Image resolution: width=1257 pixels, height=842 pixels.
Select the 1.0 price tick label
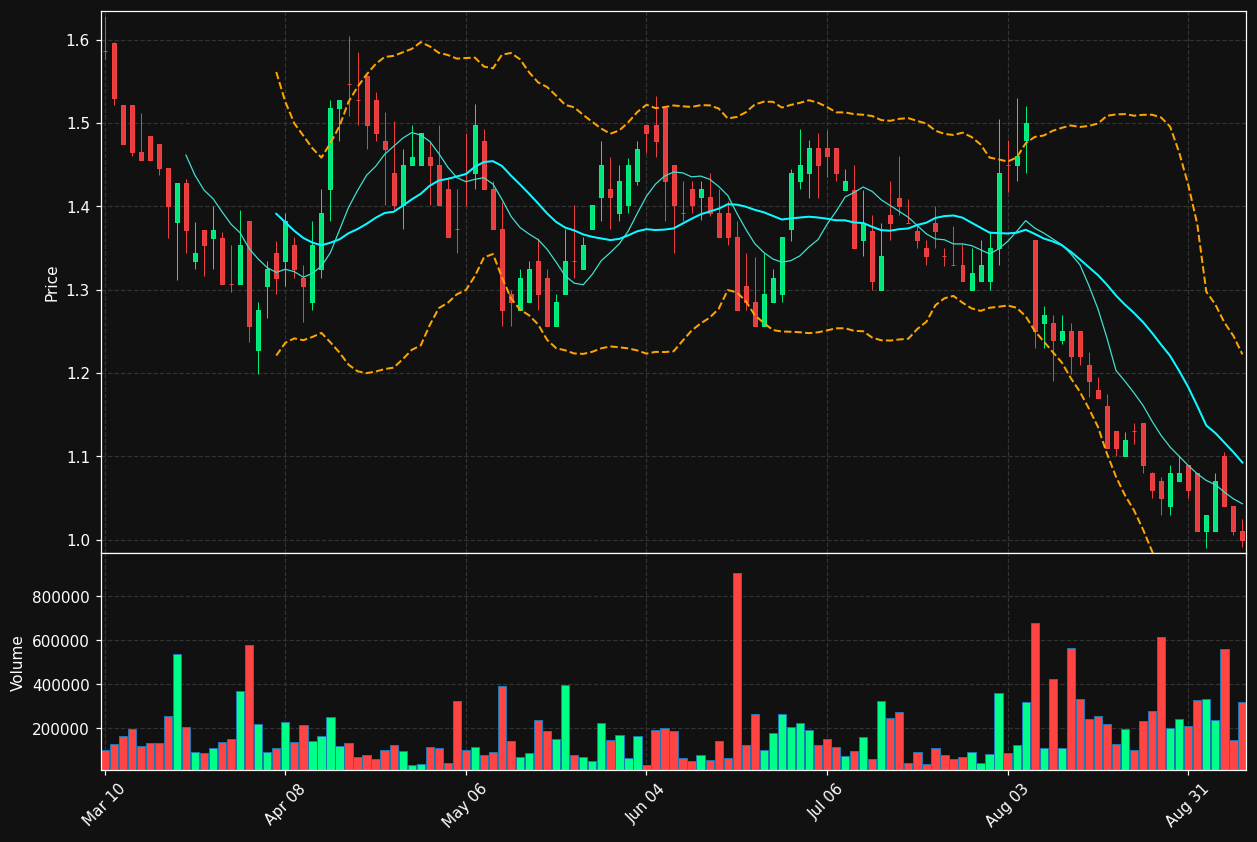[x=79, y=540]
